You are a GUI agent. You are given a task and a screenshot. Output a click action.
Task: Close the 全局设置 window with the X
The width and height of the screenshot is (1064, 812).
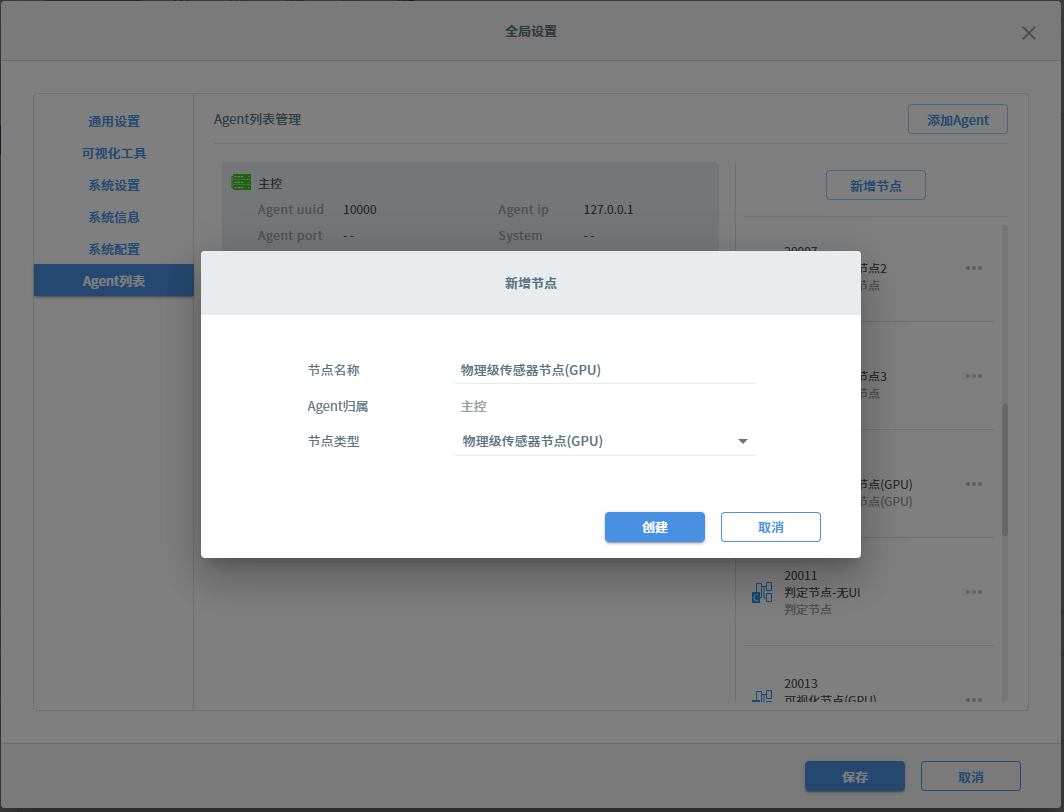1028,33
